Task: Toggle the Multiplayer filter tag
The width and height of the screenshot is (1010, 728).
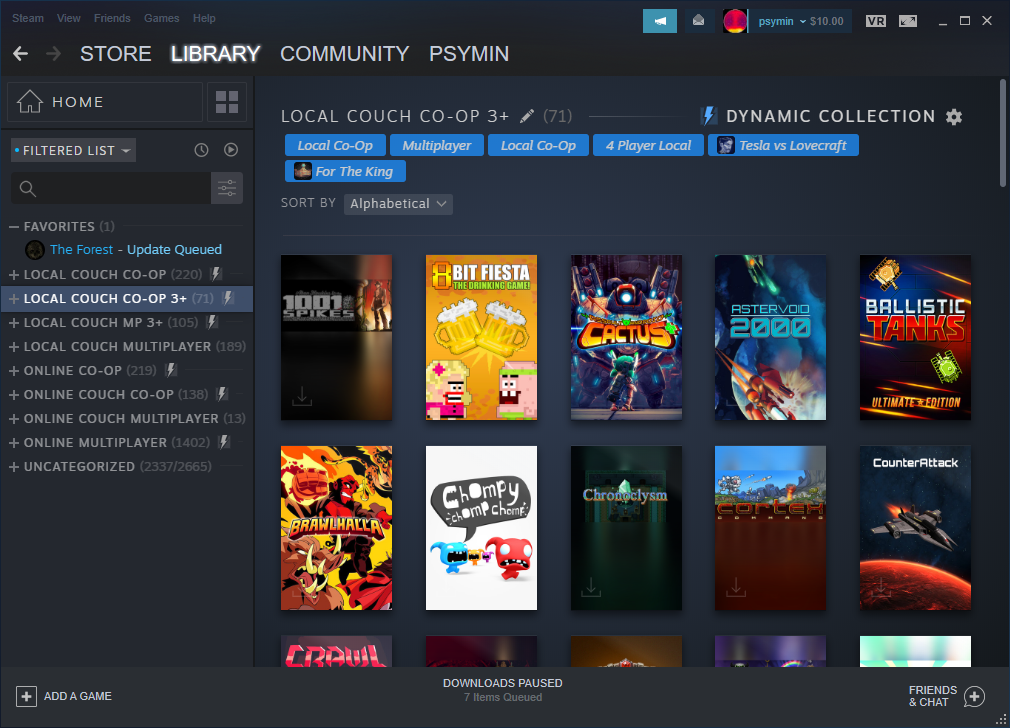Action: 437,145
